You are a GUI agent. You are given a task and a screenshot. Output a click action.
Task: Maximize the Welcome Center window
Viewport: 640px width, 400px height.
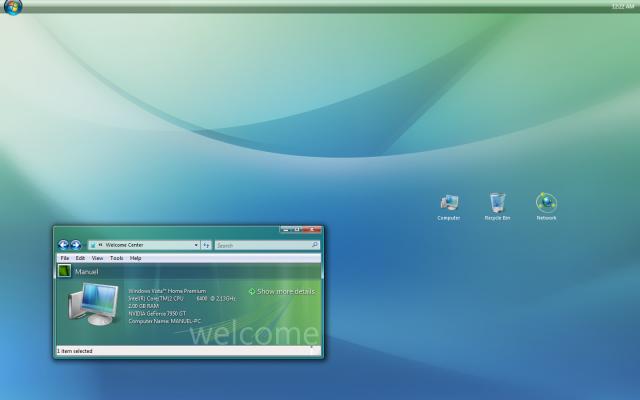[x=297, y=230]
